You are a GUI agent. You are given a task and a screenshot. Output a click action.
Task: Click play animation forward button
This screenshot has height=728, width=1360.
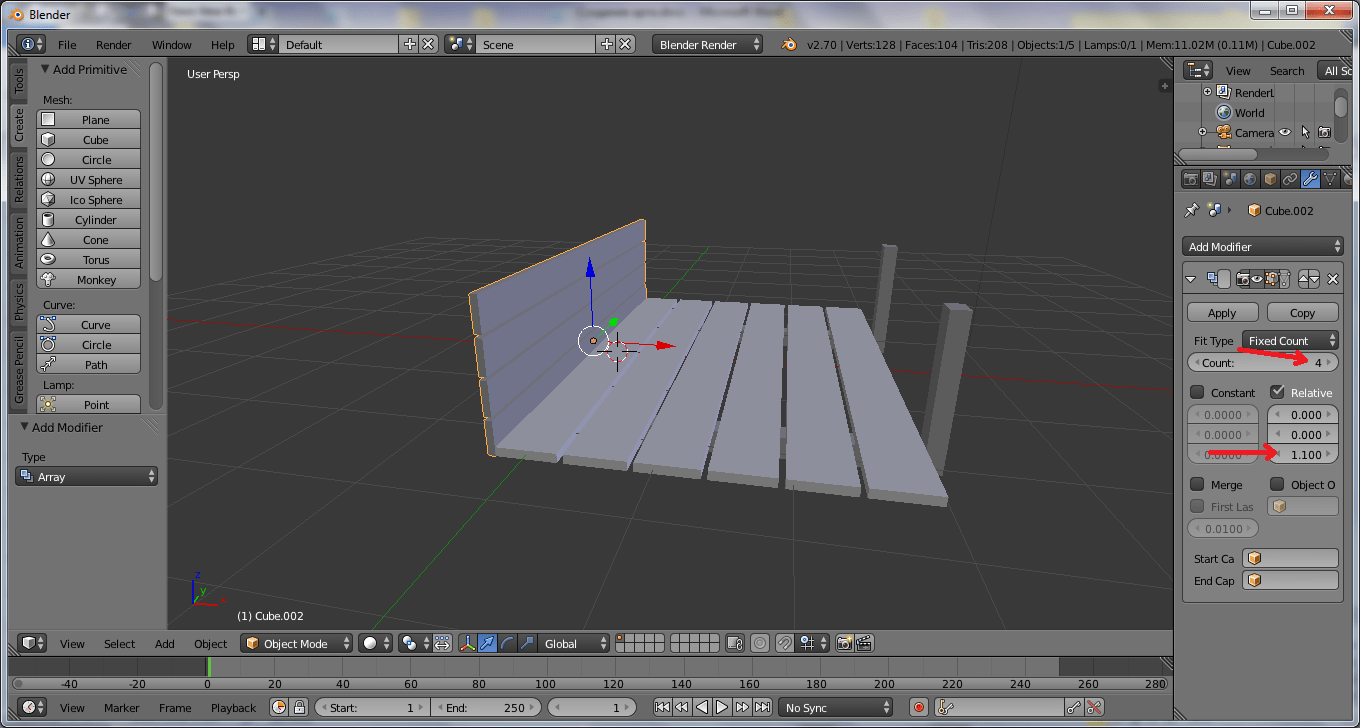[721, 707]
